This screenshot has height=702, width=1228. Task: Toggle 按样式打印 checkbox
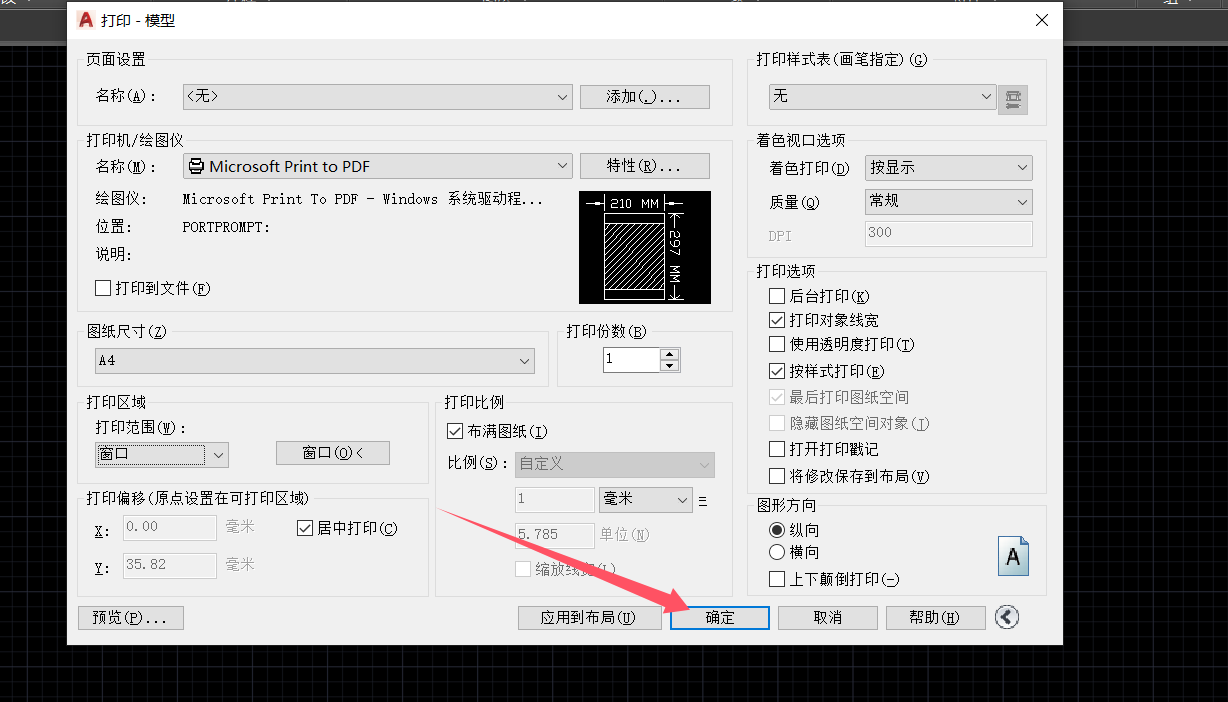point(777,371)
